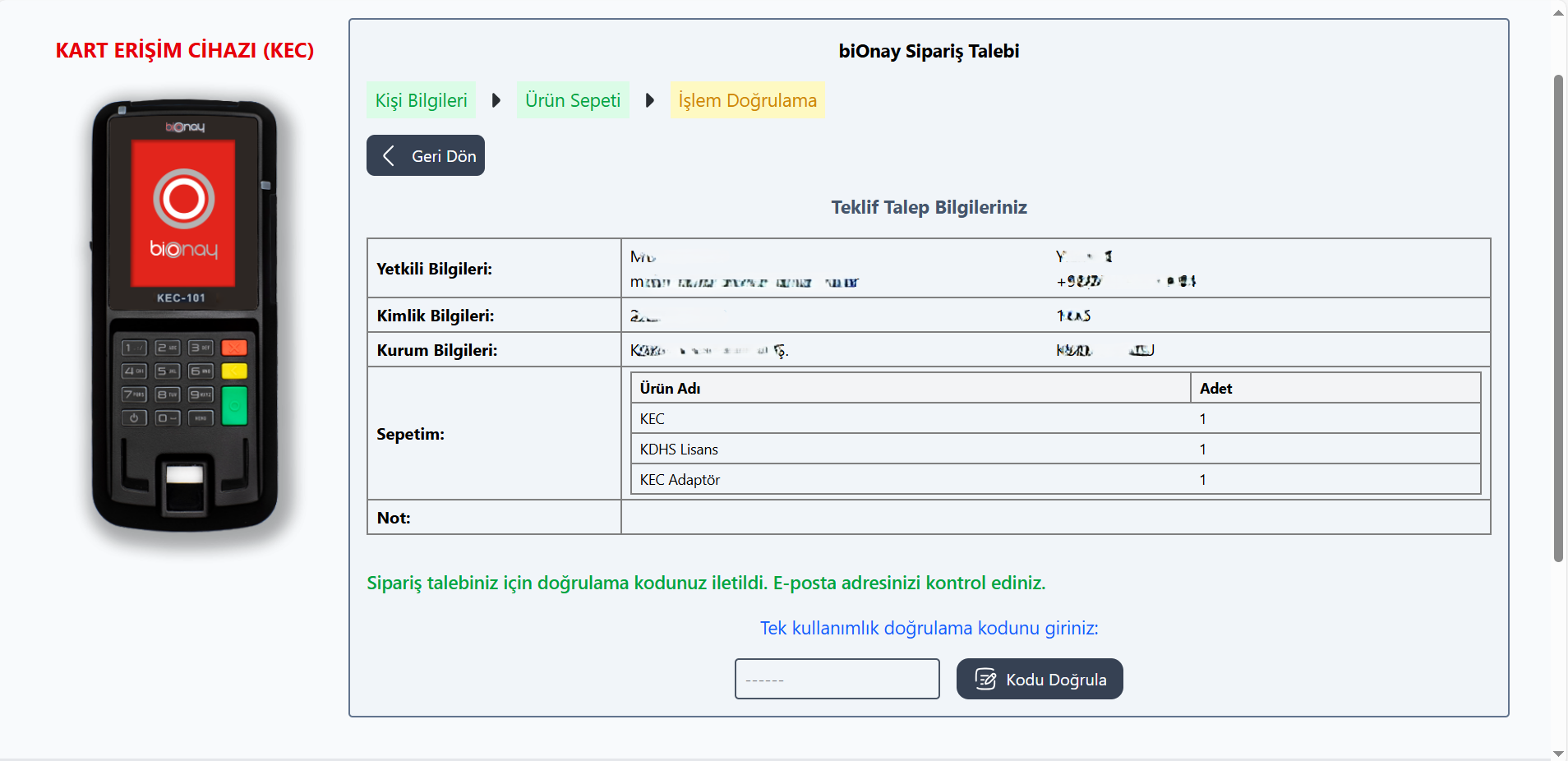Click the arrow before İşlem Doğrulama step
The width and height of the screenshot is (1568, 761).
pos(650,100)
